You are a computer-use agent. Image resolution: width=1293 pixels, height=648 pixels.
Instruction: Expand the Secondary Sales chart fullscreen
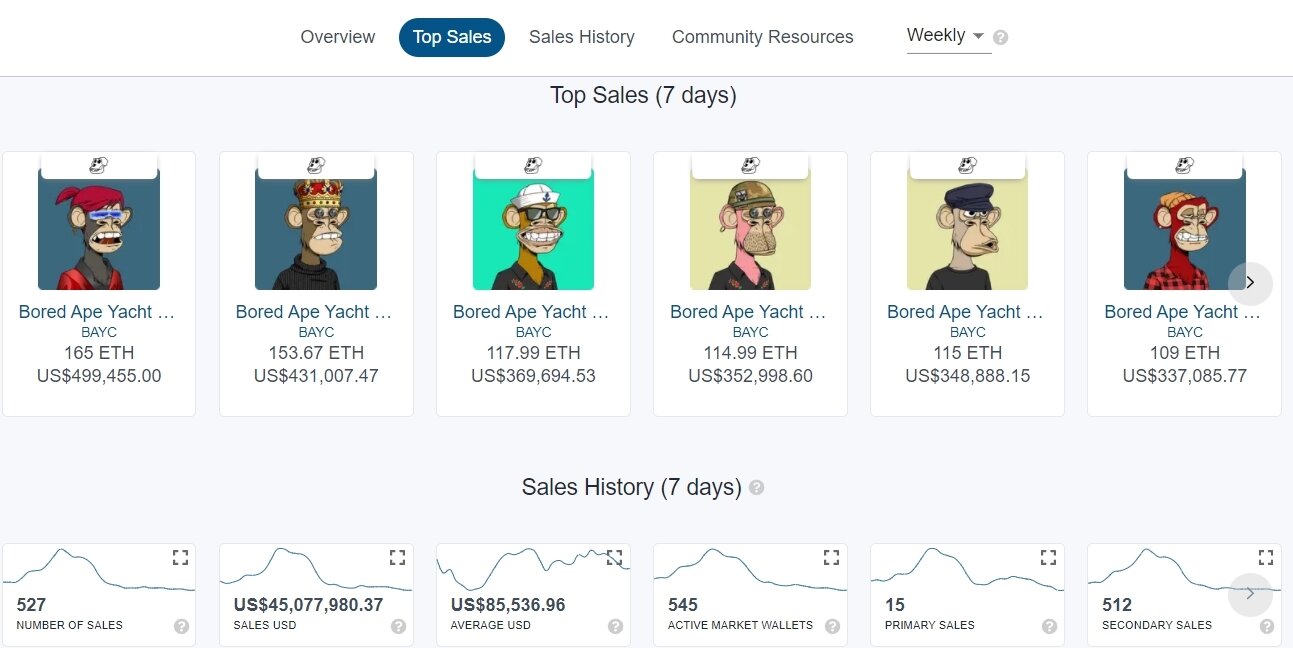click(1266, 557)
